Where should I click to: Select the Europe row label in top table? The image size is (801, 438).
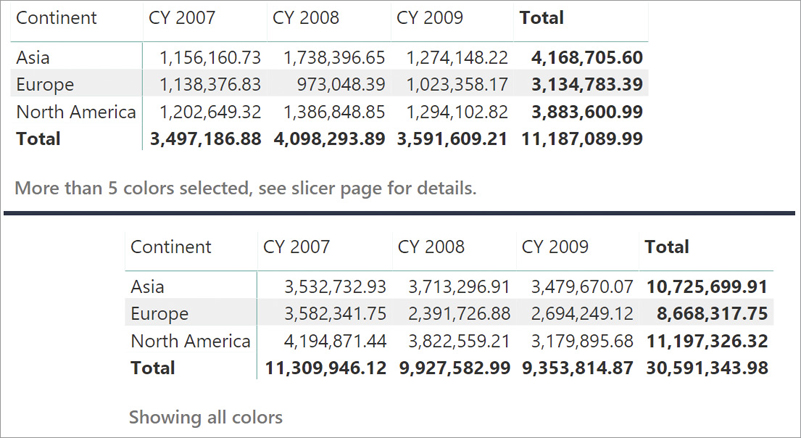(45, 84)
